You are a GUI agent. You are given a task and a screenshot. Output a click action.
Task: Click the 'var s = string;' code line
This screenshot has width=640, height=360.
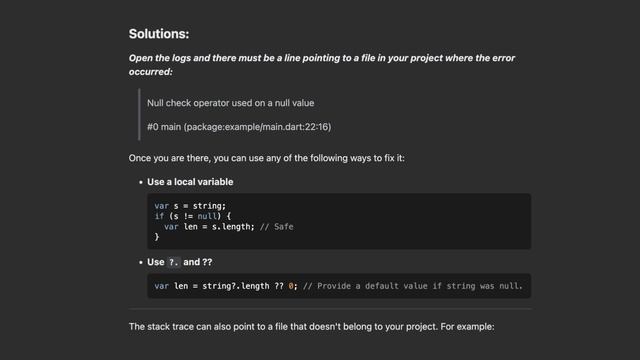190,206
